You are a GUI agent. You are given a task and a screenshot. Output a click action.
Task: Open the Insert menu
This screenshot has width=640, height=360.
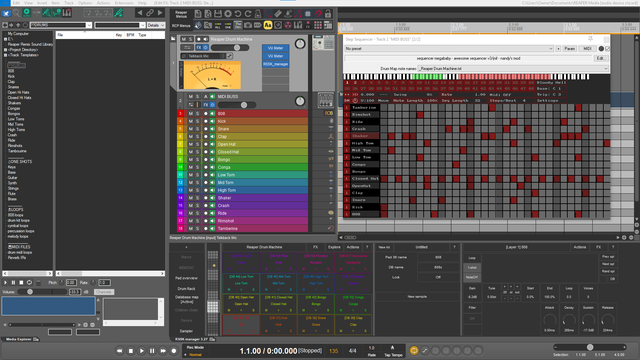coord(42,3)
